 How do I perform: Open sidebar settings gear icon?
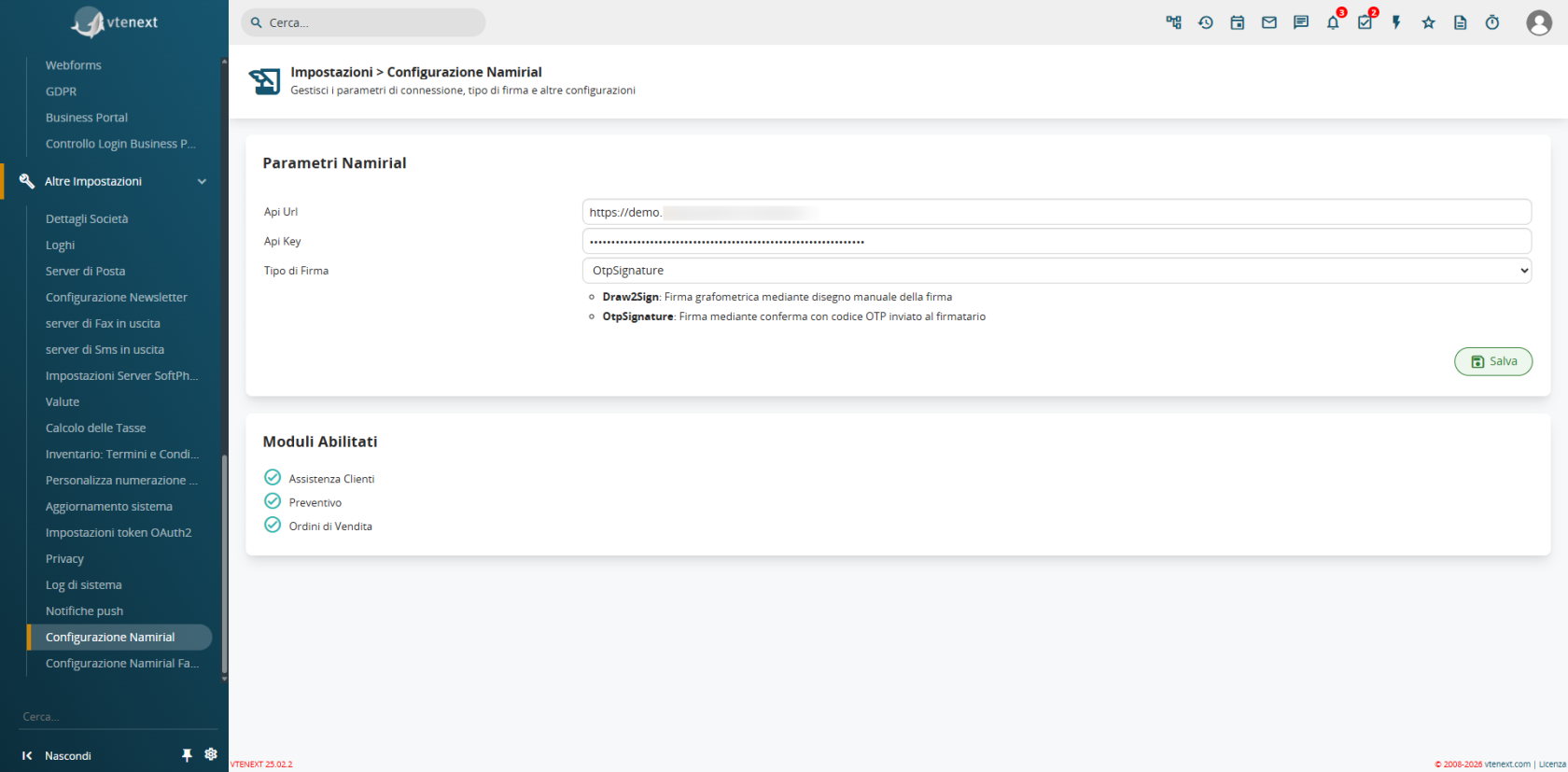point(211,754)
